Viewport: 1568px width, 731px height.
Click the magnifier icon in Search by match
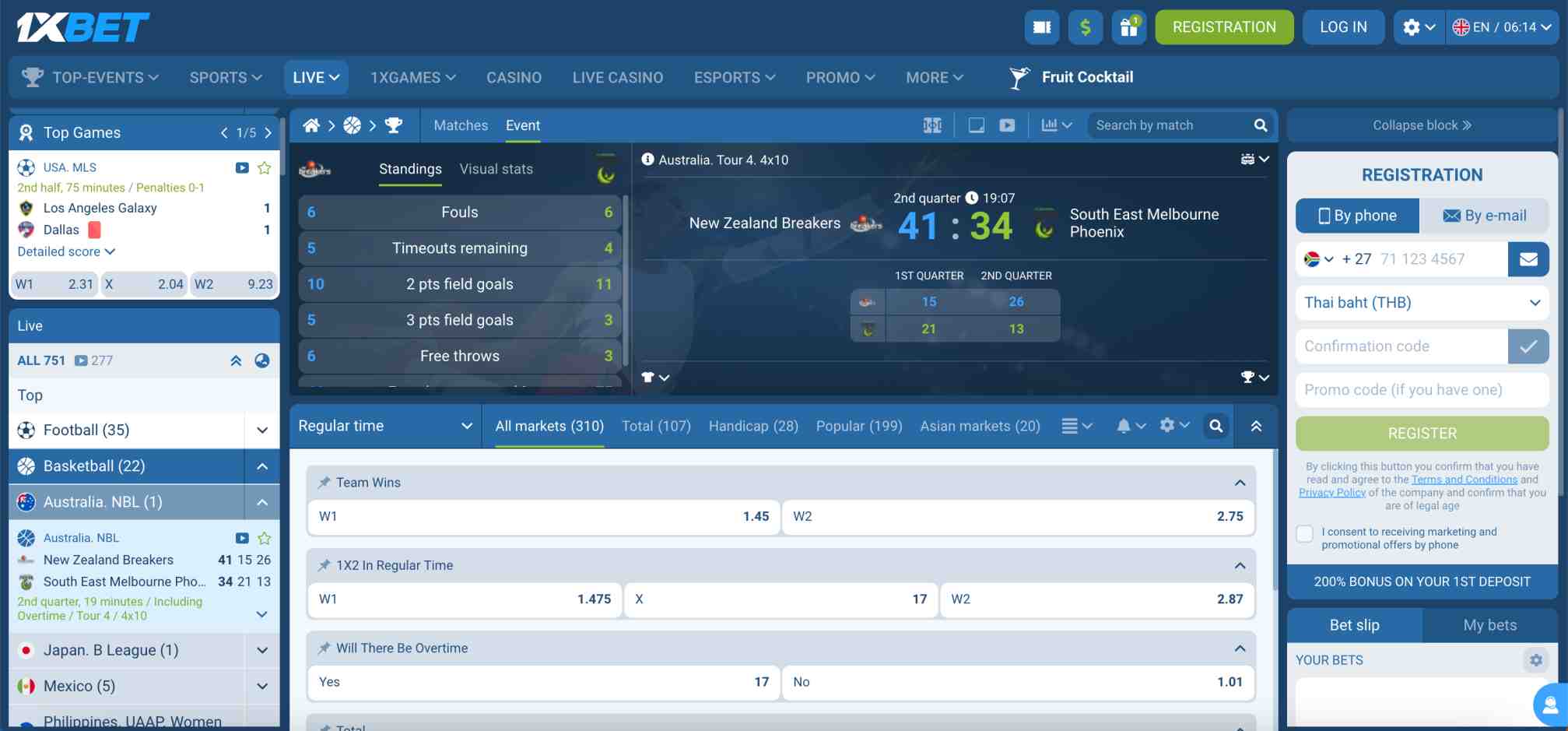point(1261,125)
